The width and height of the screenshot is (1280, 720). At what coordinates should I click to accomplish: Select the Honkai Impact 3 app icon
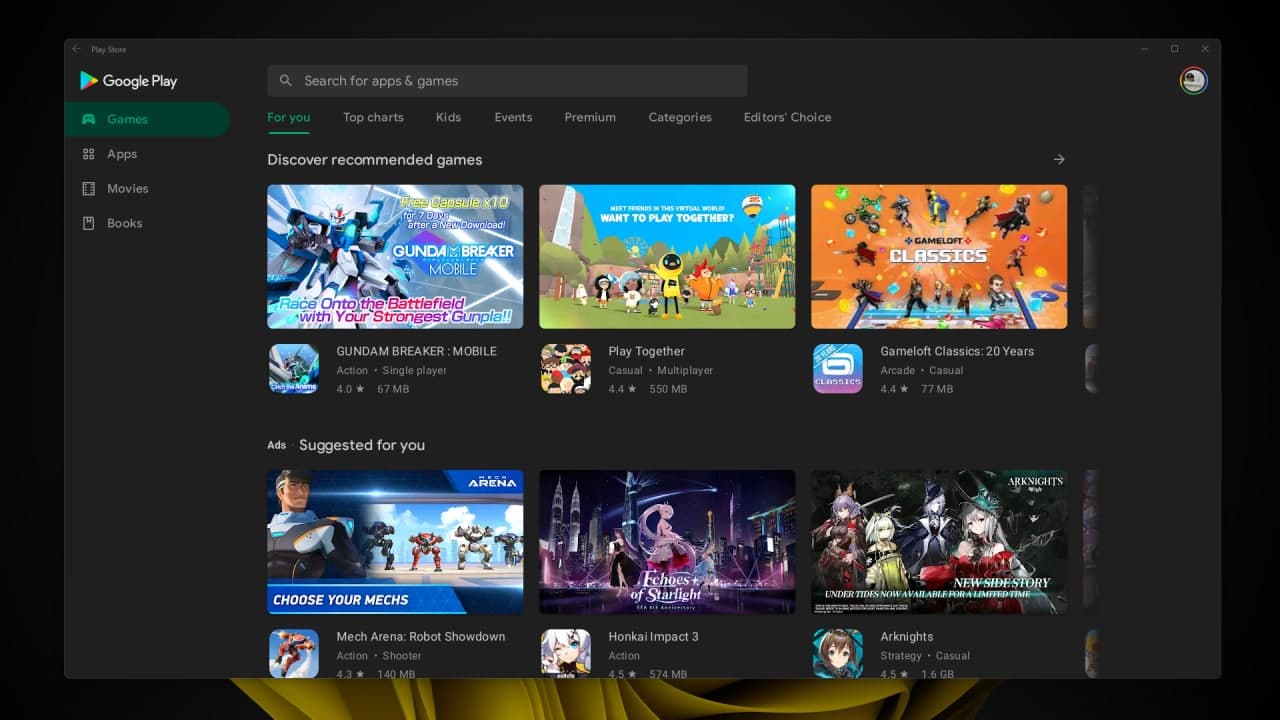(565, 653)
